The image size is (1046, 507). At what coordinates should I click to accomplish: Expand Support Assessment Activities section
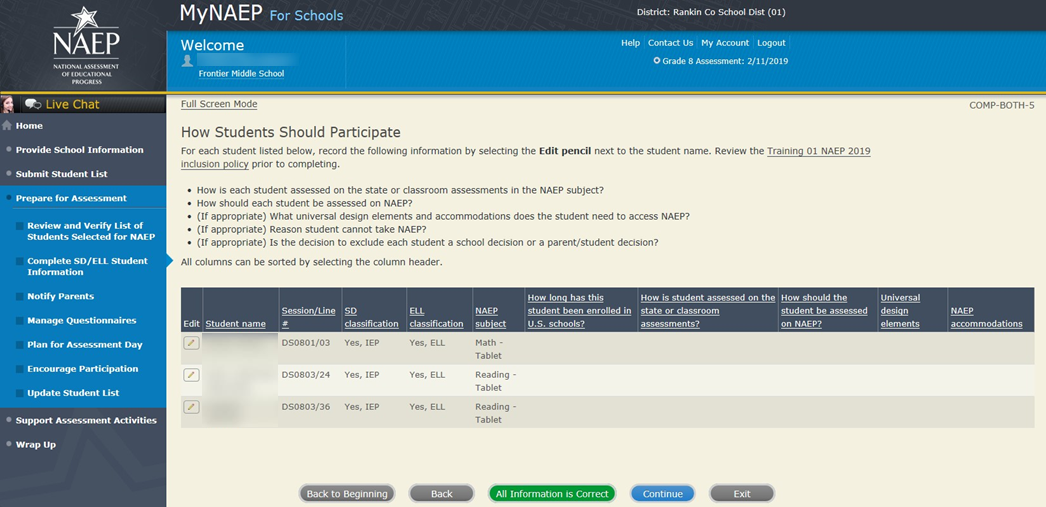click(86, 420)
